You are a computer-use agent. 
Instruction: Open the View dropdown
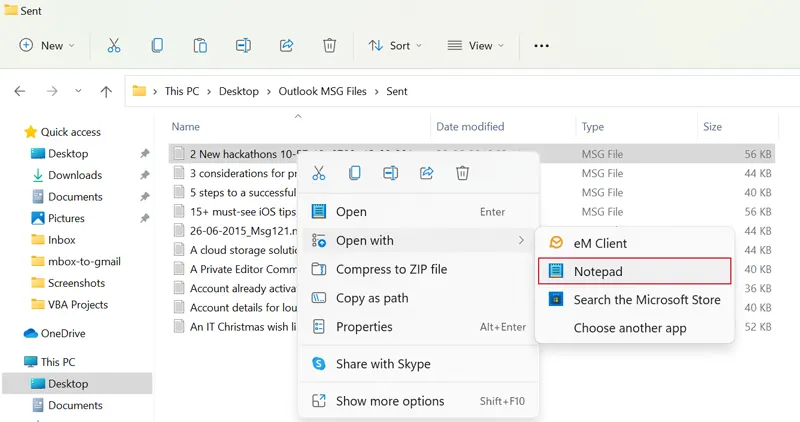point(476,45)
